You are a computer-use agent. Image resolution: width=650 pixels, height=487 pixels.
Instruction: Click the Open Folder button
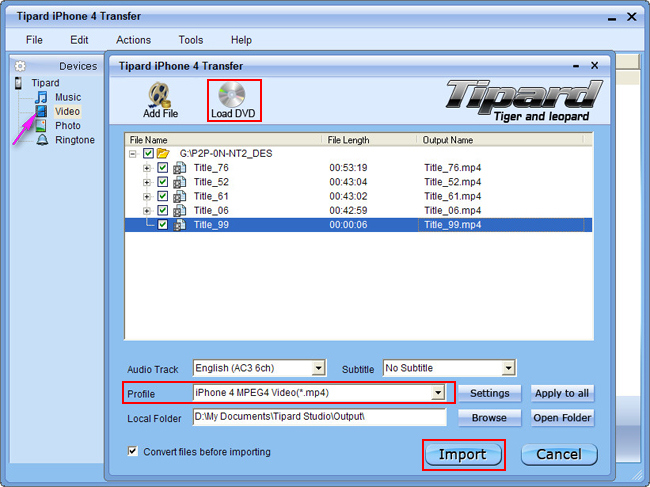click(x=562, y=417)
